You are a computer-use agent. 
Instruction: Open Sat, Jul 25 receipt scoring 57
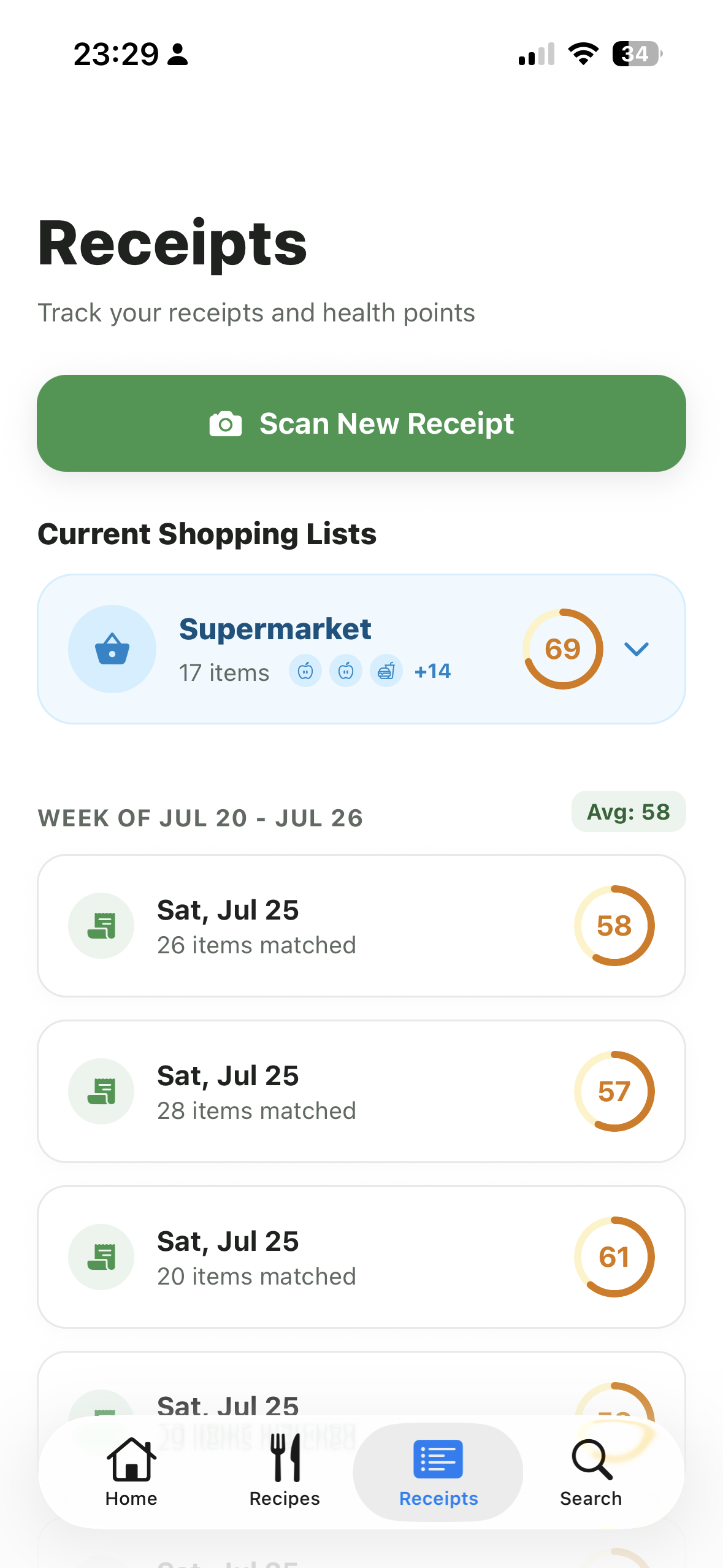(361, 1091)
